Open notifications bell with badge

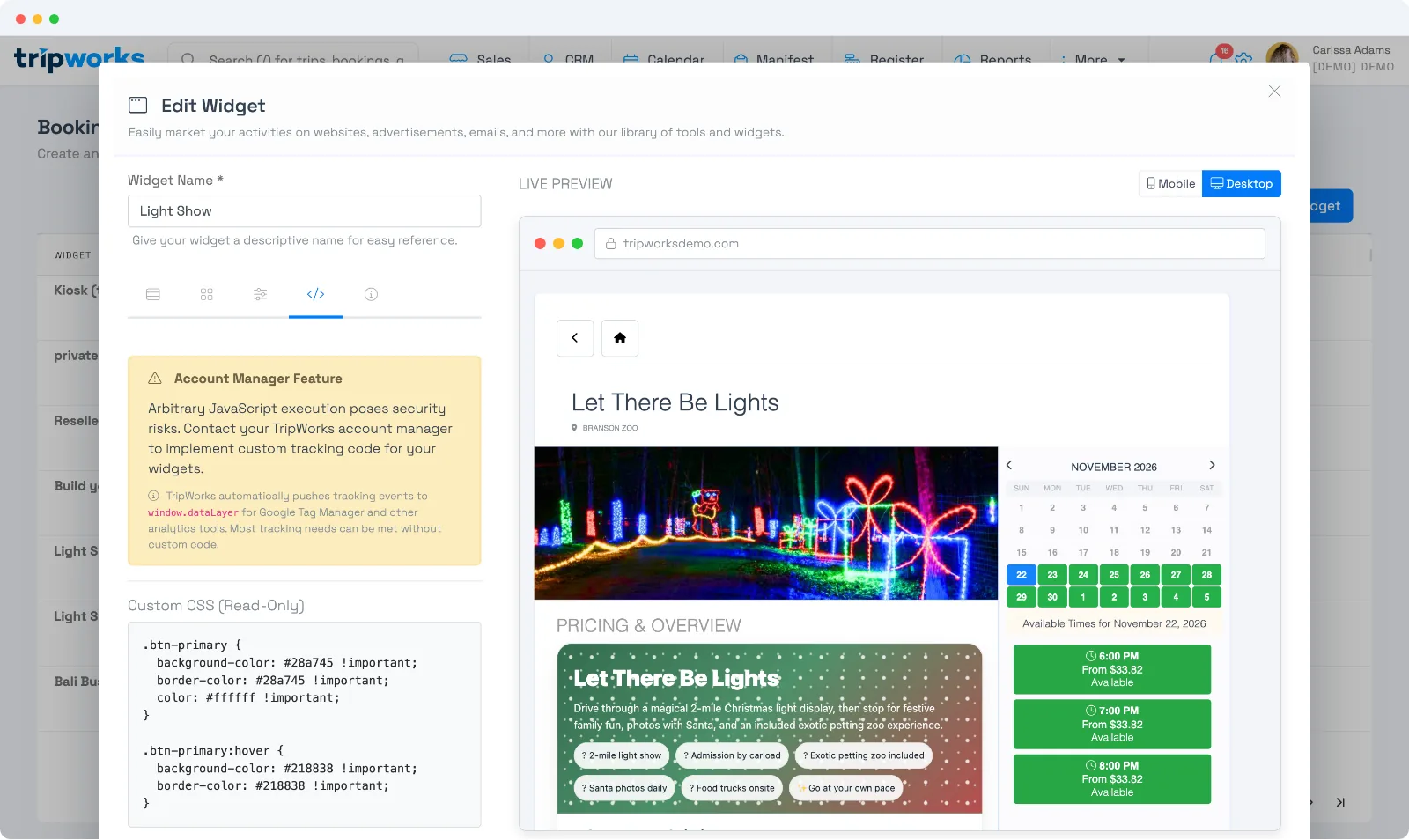pos(1218,56)
